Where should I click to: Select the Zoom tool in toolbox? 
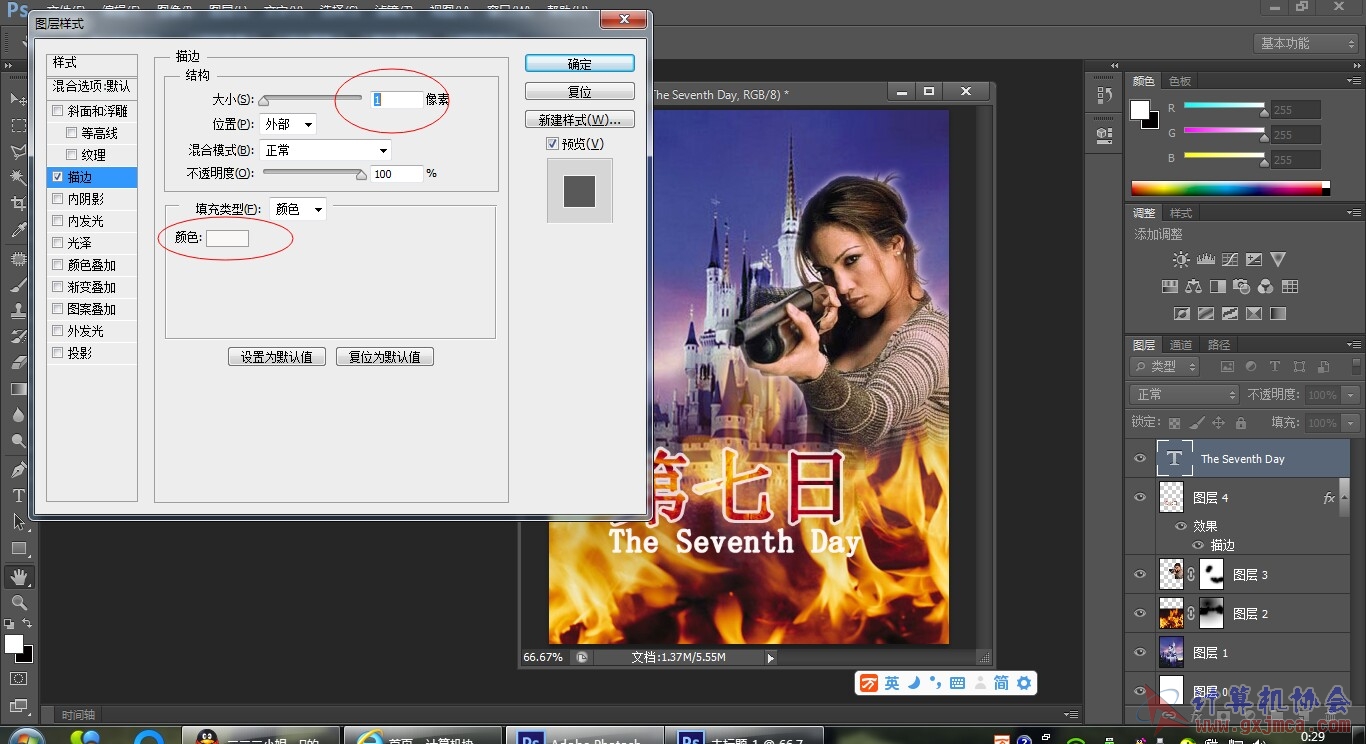pyautogui.click(x=18, y=603)
